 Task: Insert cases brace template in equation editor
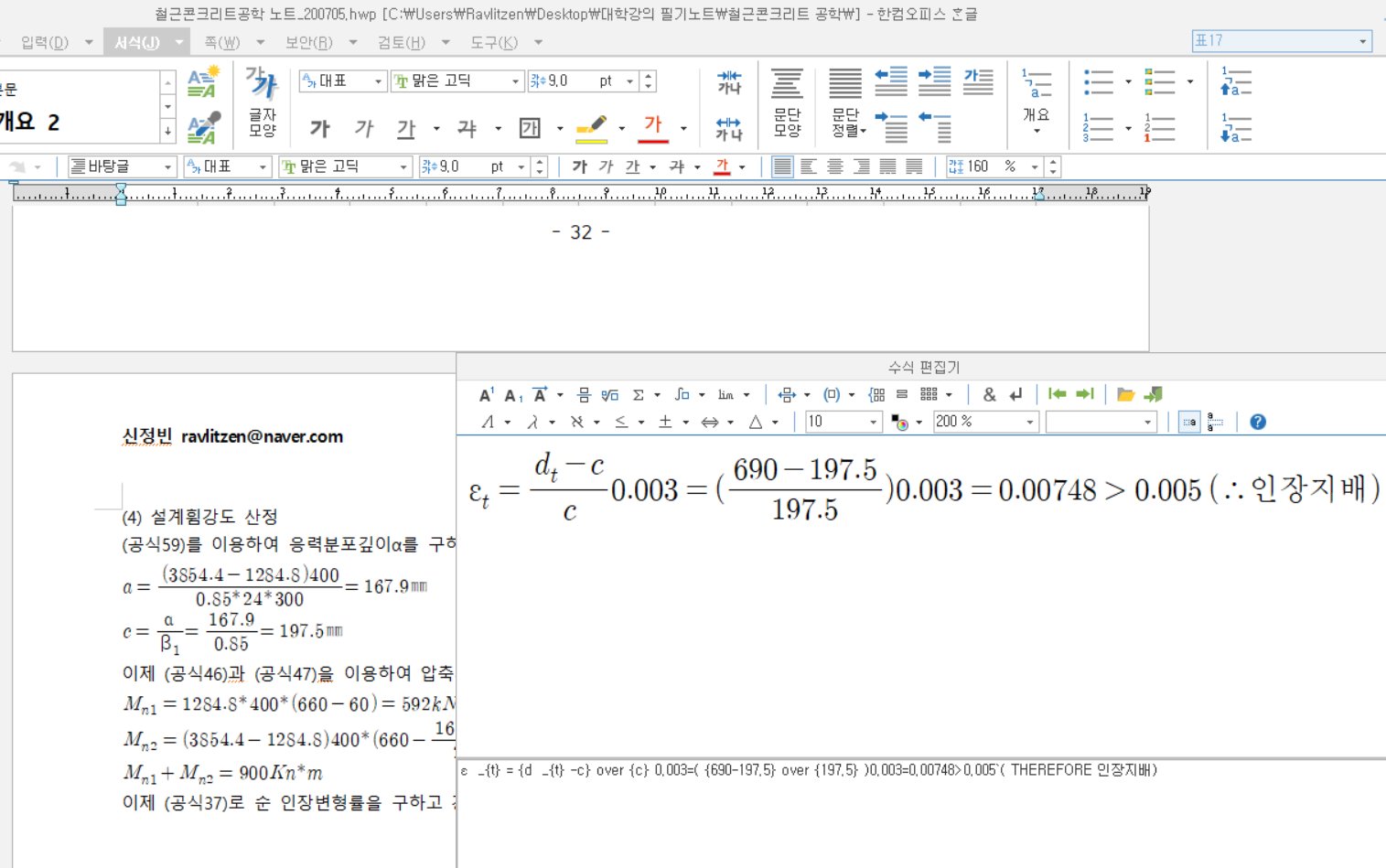[876, 394]
